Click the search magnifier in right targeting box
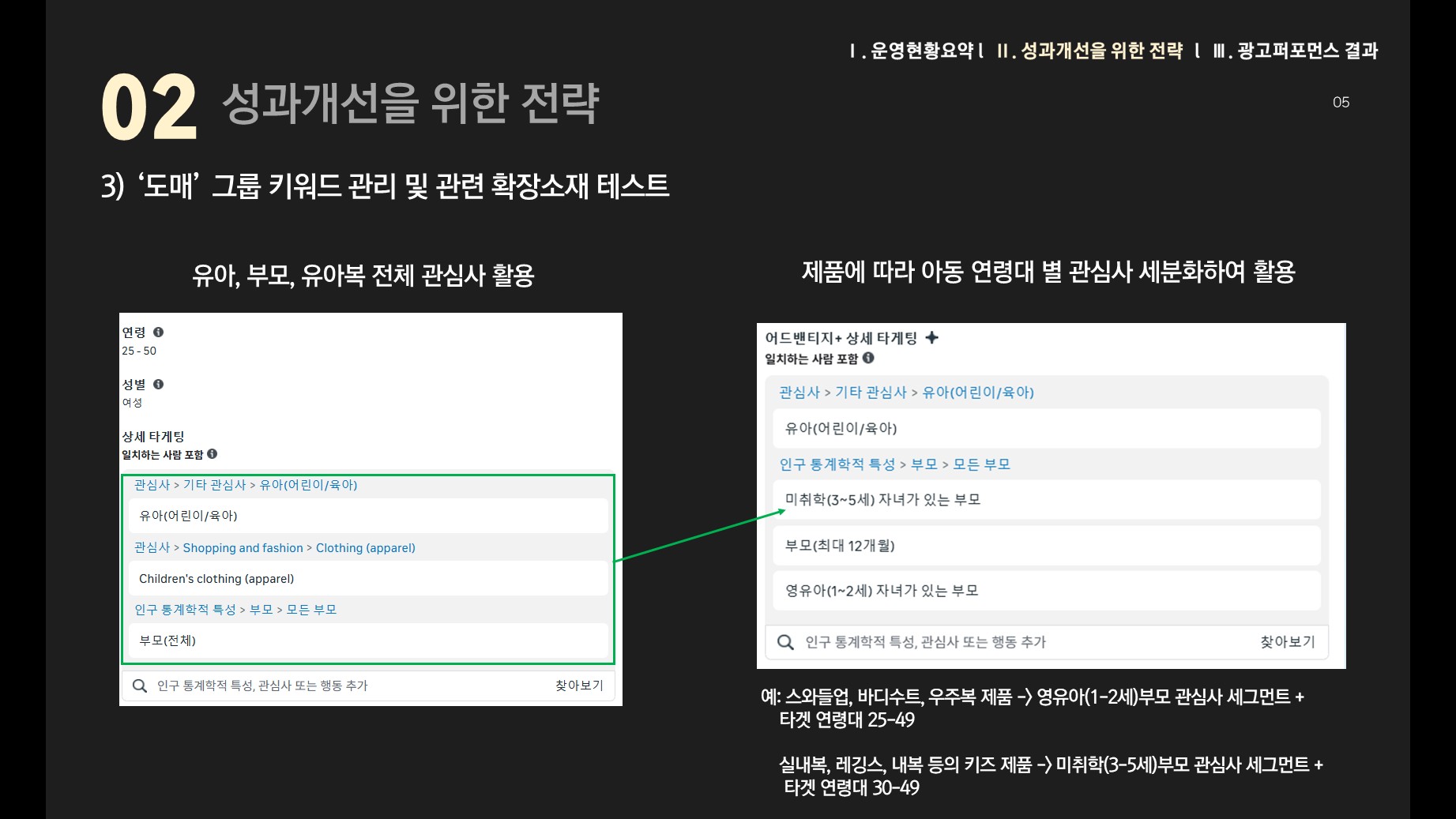1456x819 pixels. click(785, 642)
